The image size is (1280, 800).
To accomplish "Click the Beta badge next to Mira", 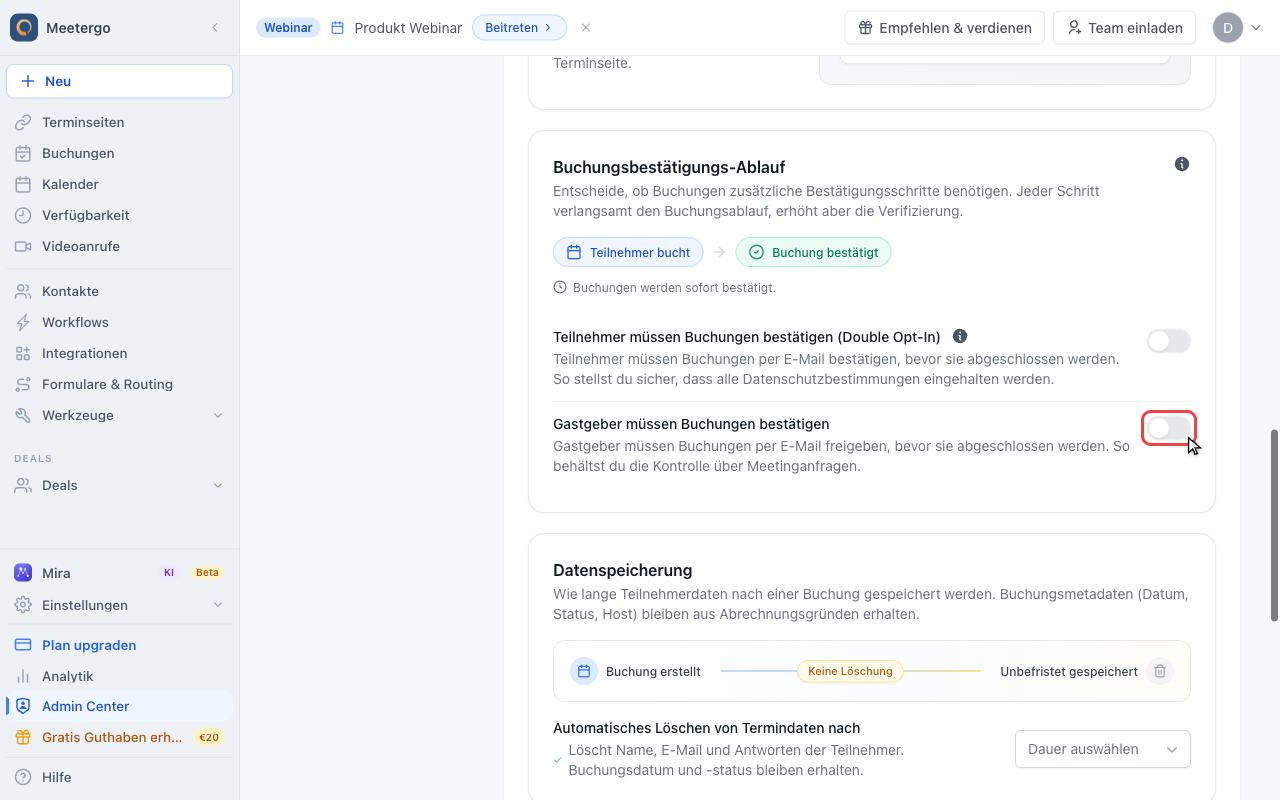I will pyautogui.click(x=207, y=573).
